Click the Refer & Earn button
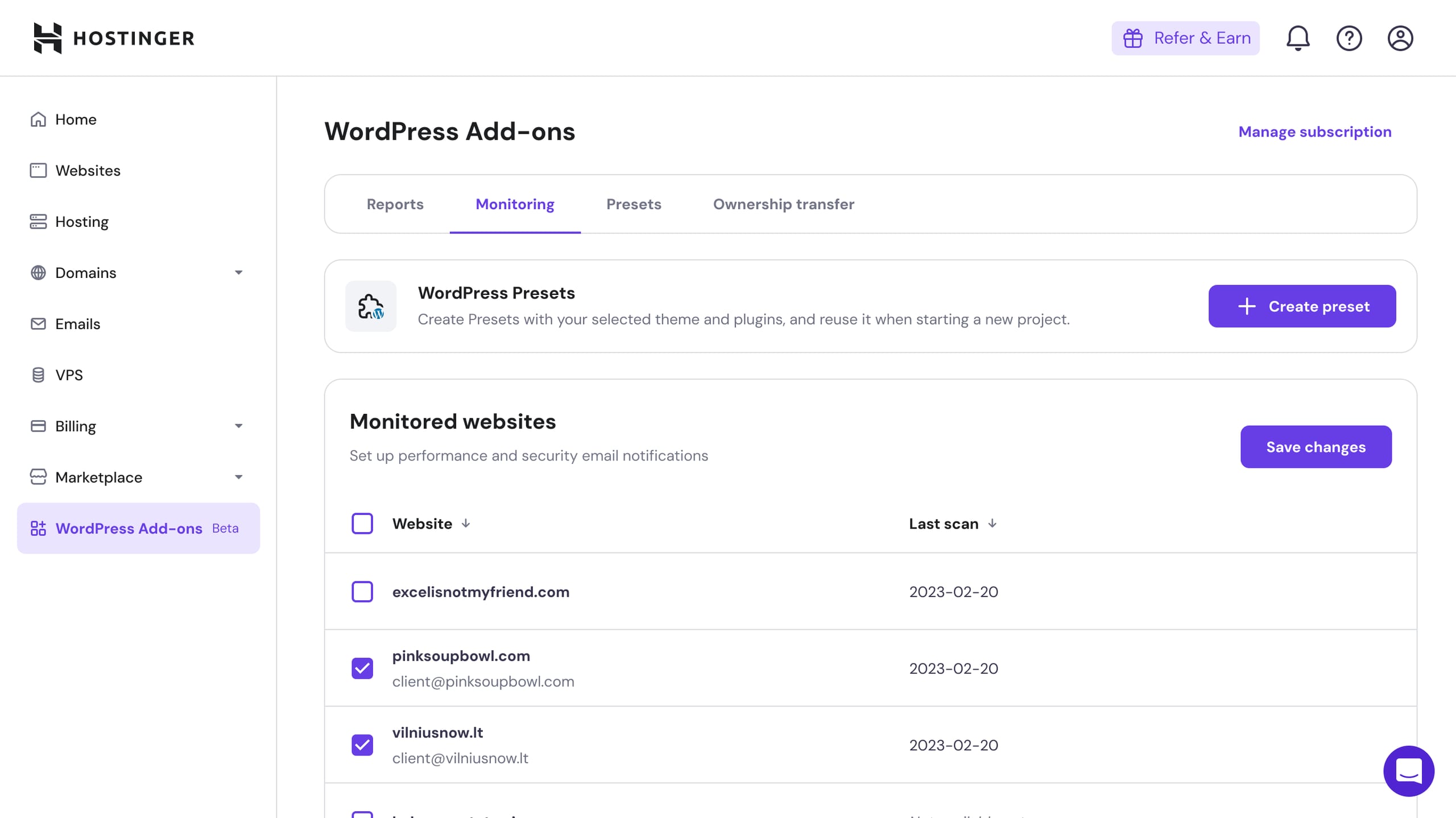 point(1185,38)
